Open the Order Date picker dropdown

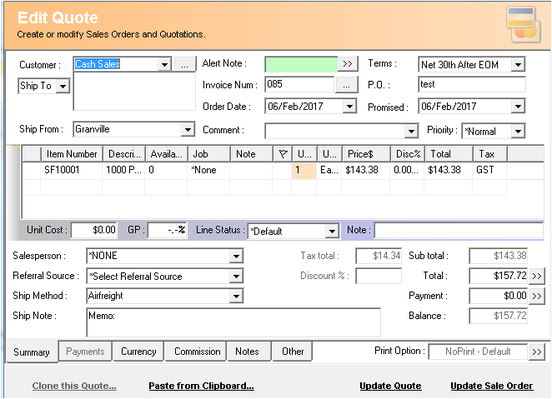[x=349, y=106]
